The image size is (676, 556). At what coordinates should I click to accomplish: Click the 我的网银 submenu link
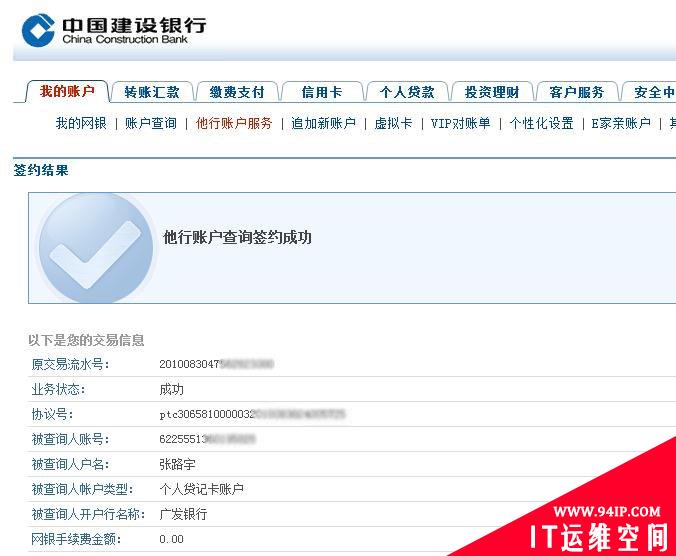coord(81,123)
